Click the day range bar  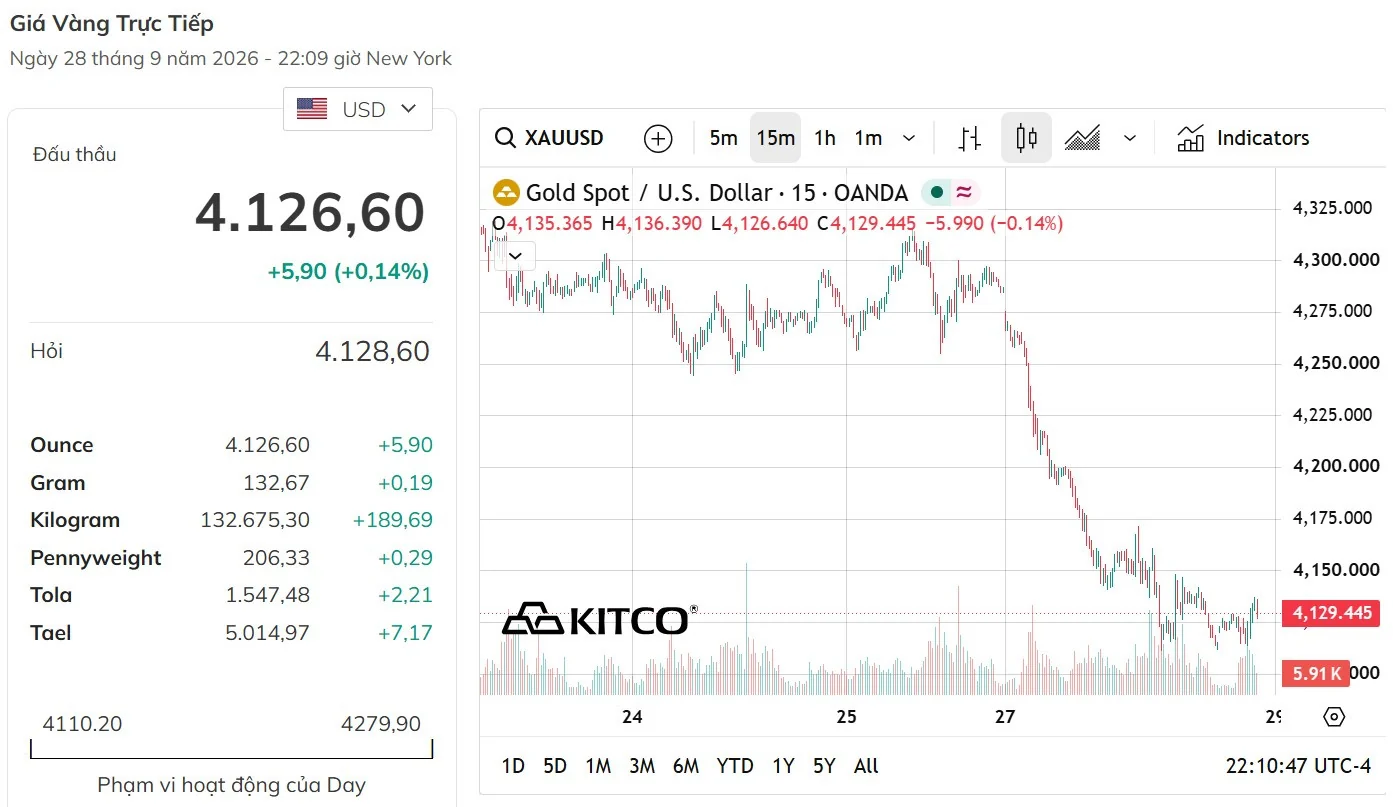232,749
